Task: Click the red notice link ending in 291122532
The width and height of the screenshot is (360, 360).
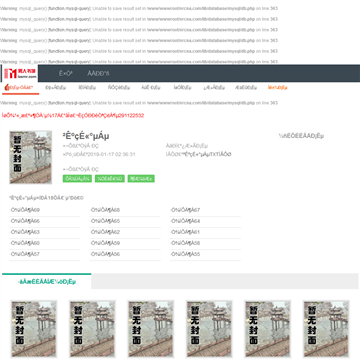Action: click(73, 115)
